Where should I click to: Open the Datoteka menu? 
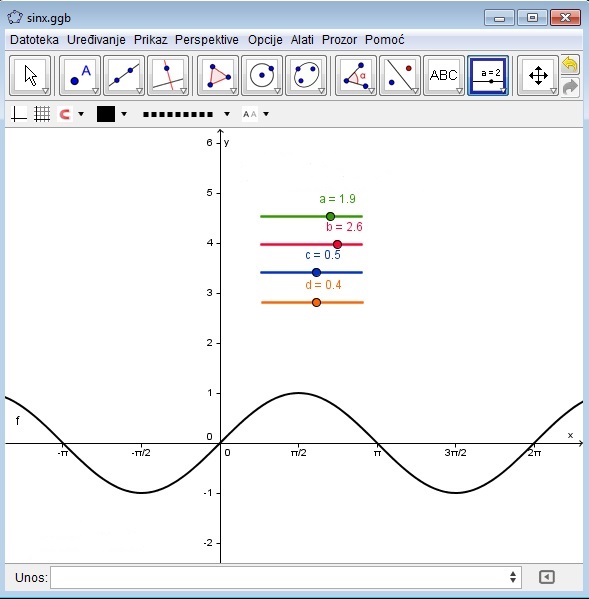click(x=34, y=40)
